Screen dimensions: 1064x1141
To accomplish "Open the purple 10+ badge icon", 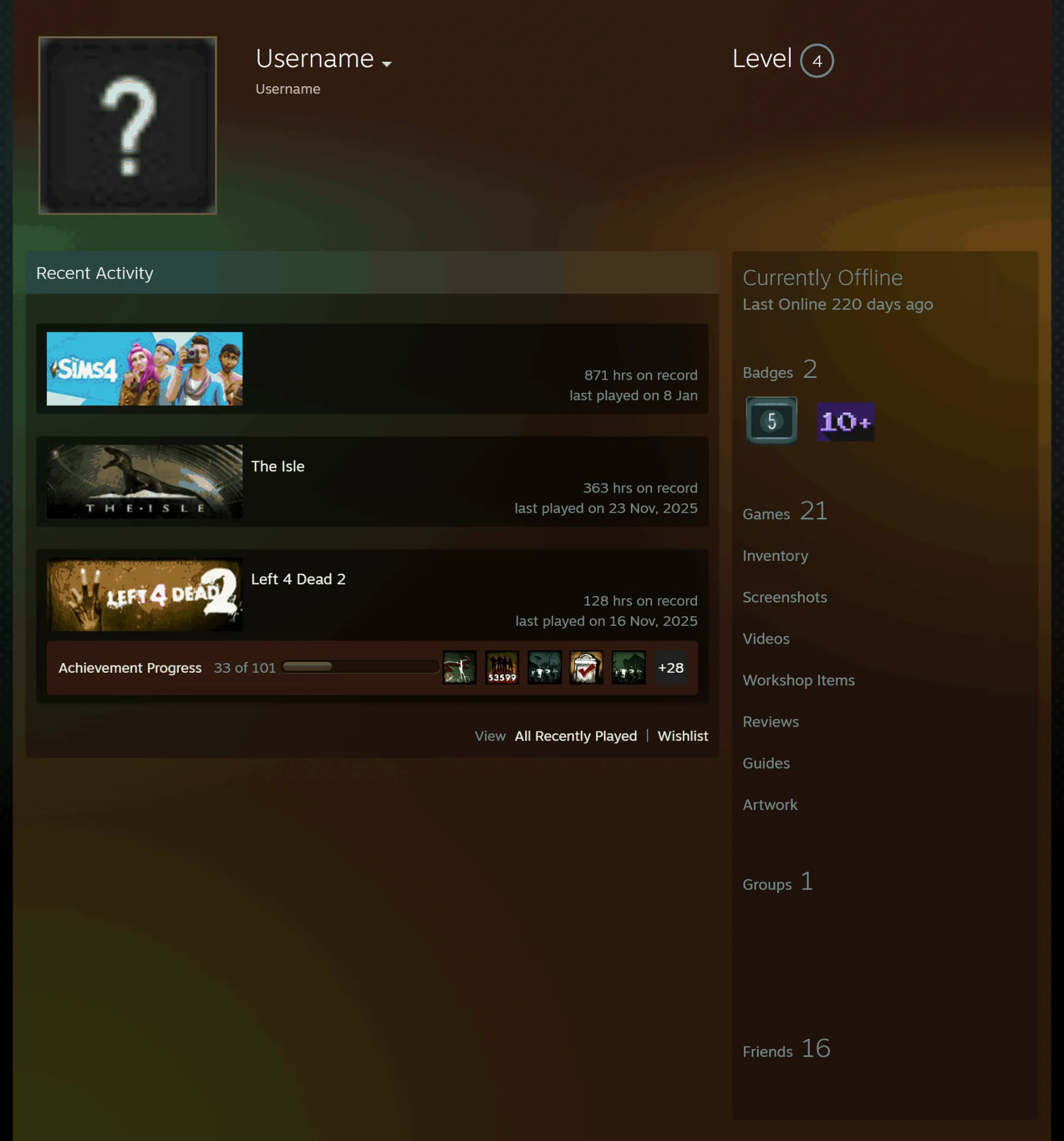I will pos(845,422).
